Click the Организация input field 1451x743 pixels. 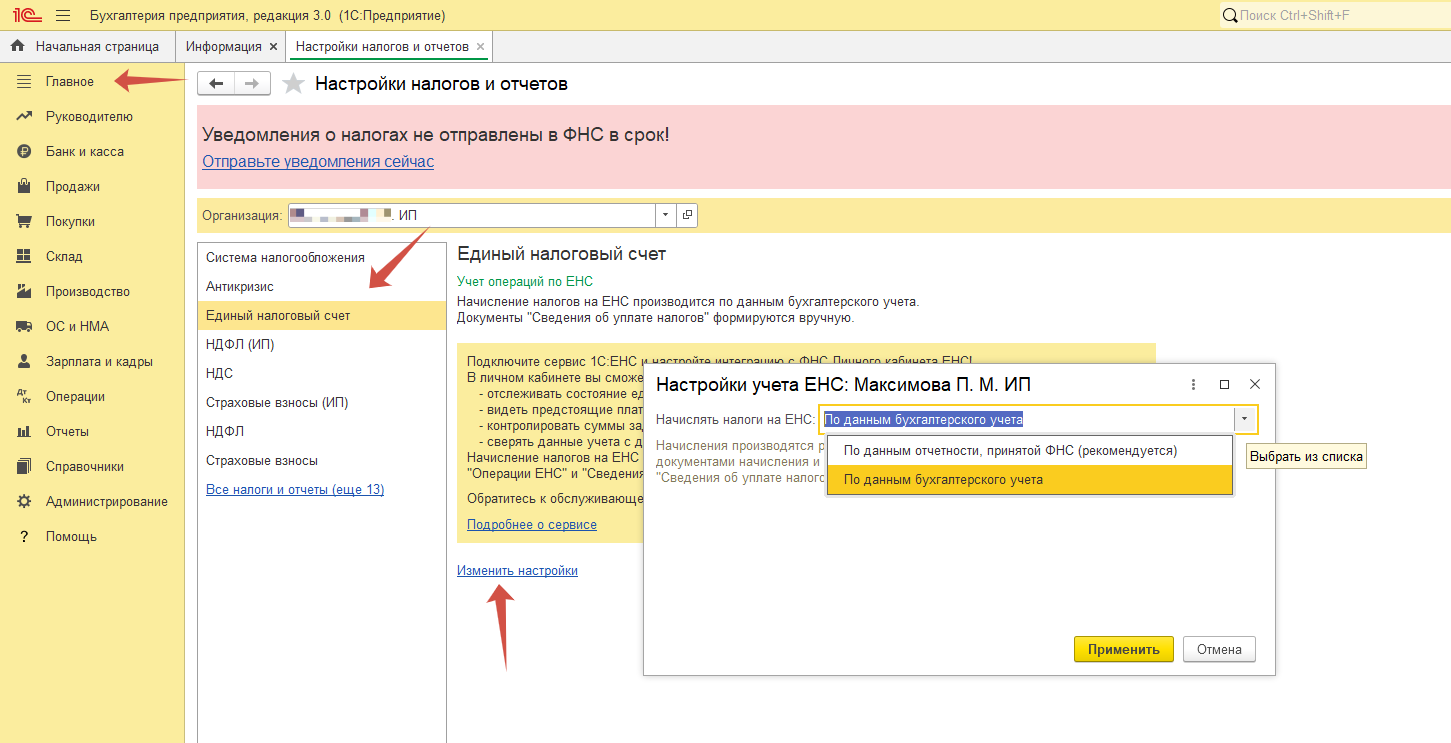tap(472, 215)
